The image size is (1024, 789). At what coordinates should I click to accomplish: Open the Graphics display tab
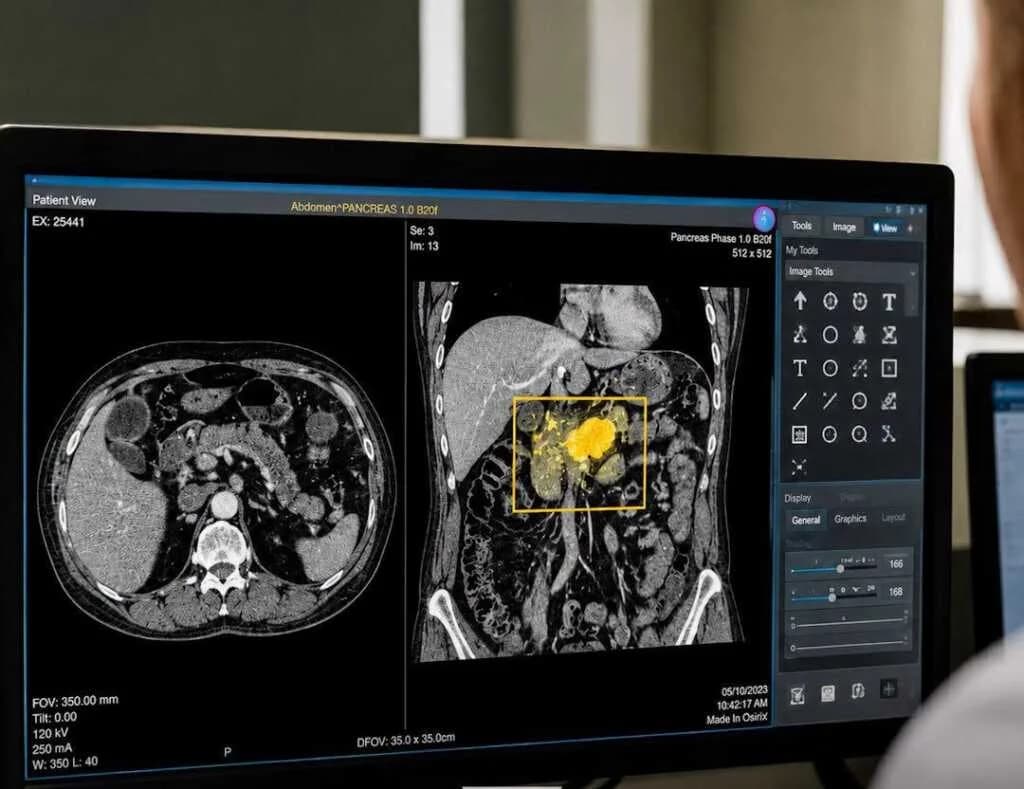(x=850, y=519)
